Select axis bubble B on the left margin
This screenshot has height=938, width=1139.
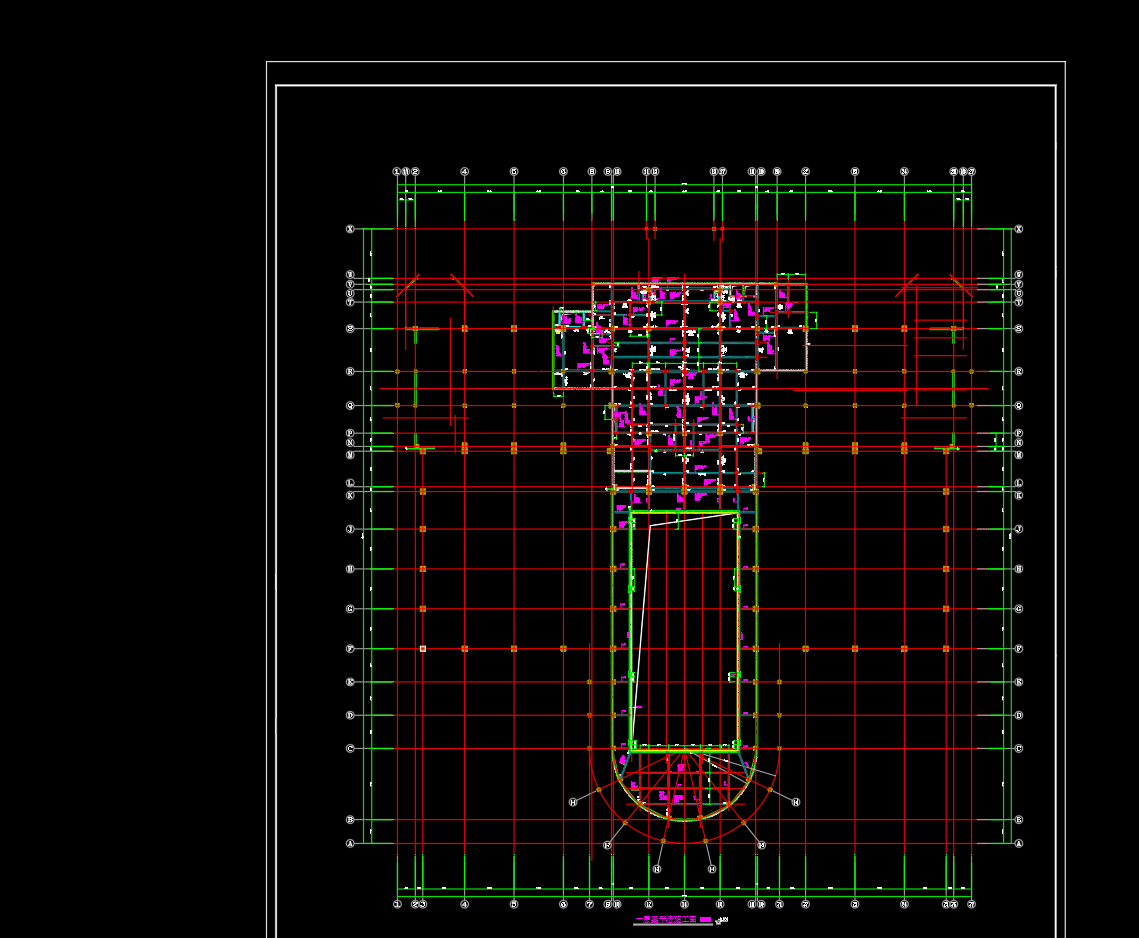pyautogui.click(x=350, y=820)
